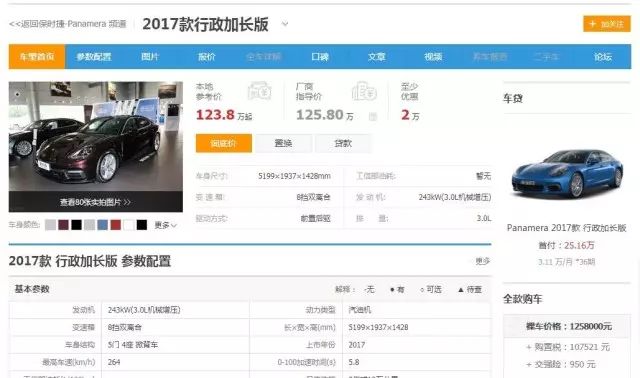Screen dimensions: 640x378
Task: Click the orange 加关注 follow button
Action: [x=607, y=24]
